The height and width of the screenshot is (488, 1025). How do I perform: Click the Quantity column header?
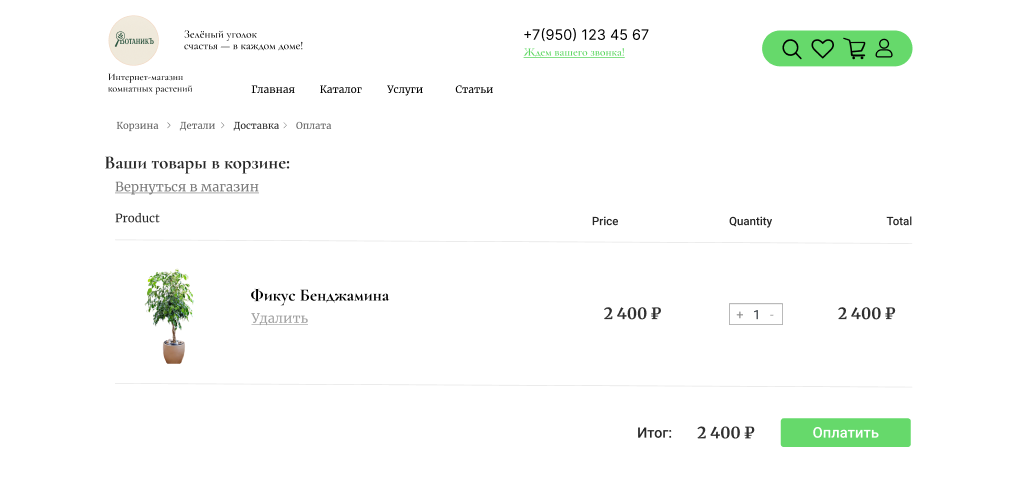click(750, 221)
